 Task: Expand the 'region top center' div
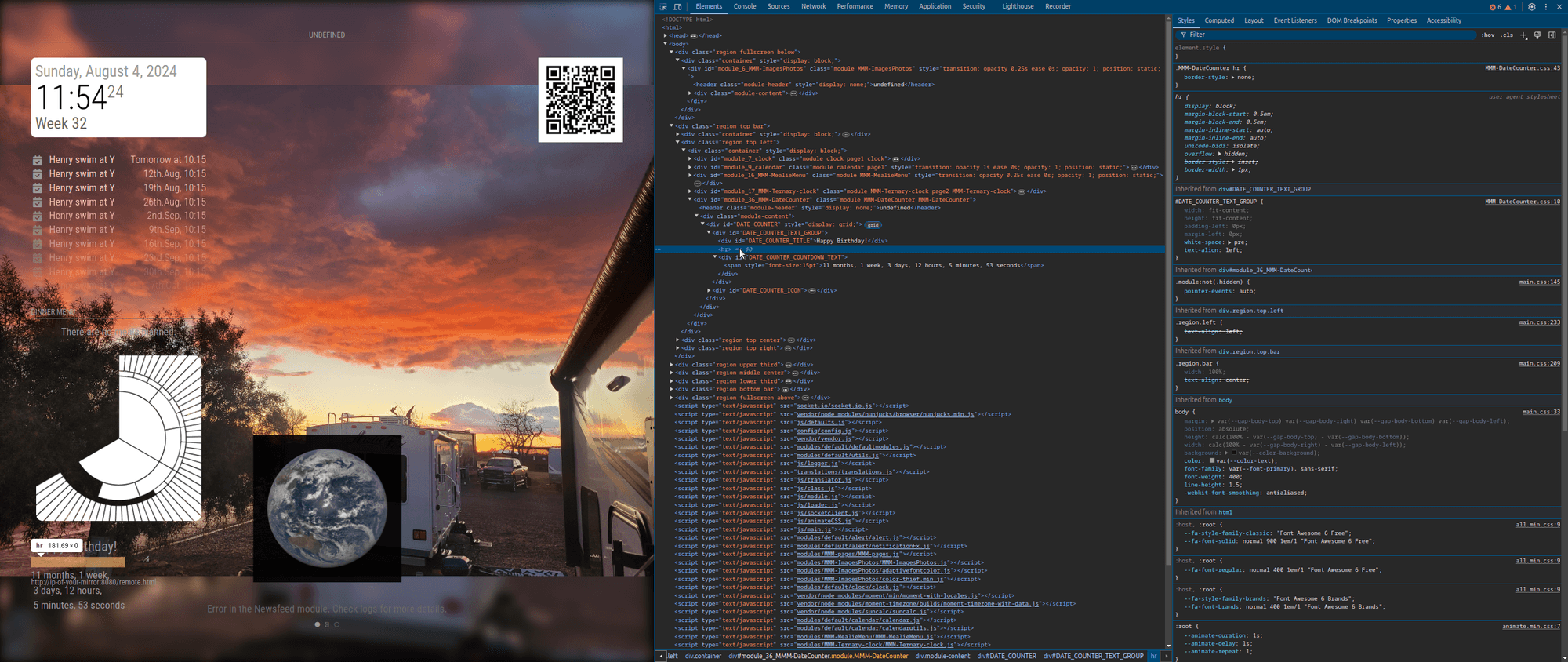[677, 340]
